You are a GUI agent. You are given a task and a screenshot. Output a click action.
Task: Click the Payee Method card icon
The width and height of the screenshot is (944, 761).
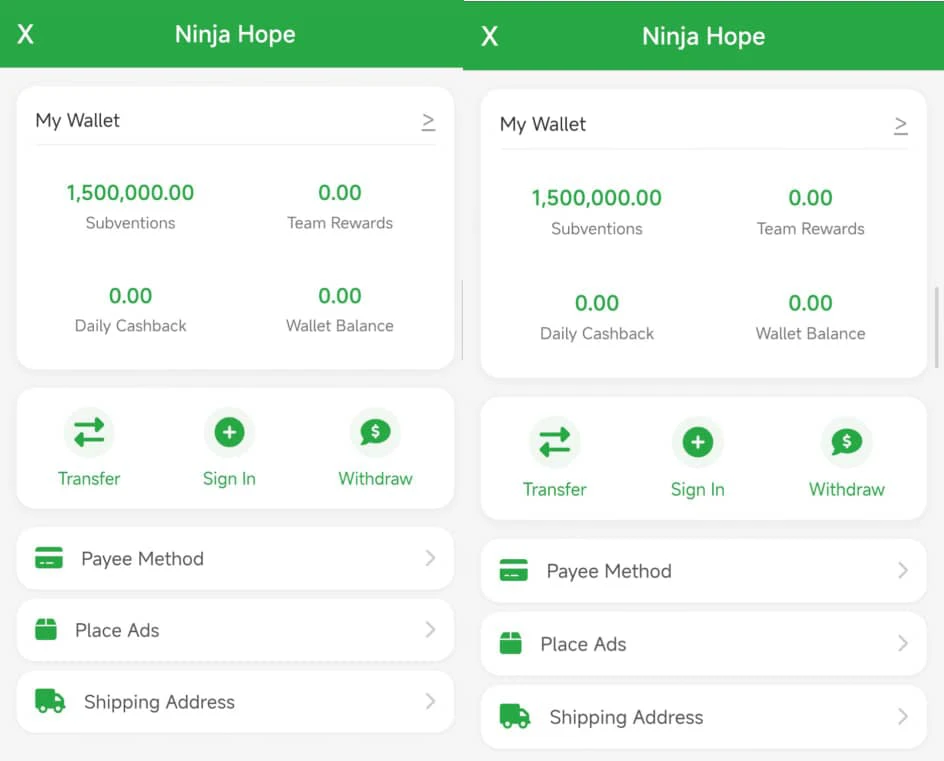tap(49, 558)
